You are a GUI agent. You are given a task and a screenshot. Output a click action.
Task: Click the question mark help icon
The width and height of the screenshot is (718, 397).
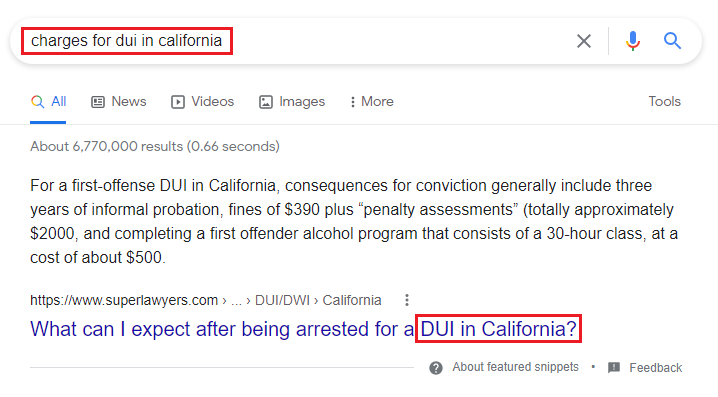coord(436,368)
